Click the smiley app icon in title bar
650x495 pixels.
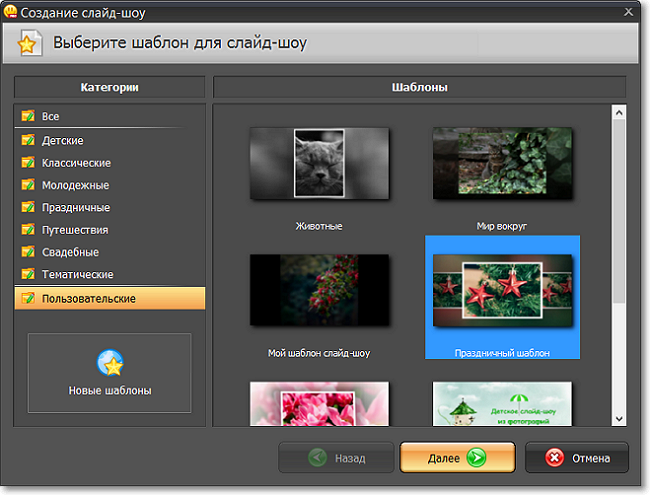tap(10, 10)
